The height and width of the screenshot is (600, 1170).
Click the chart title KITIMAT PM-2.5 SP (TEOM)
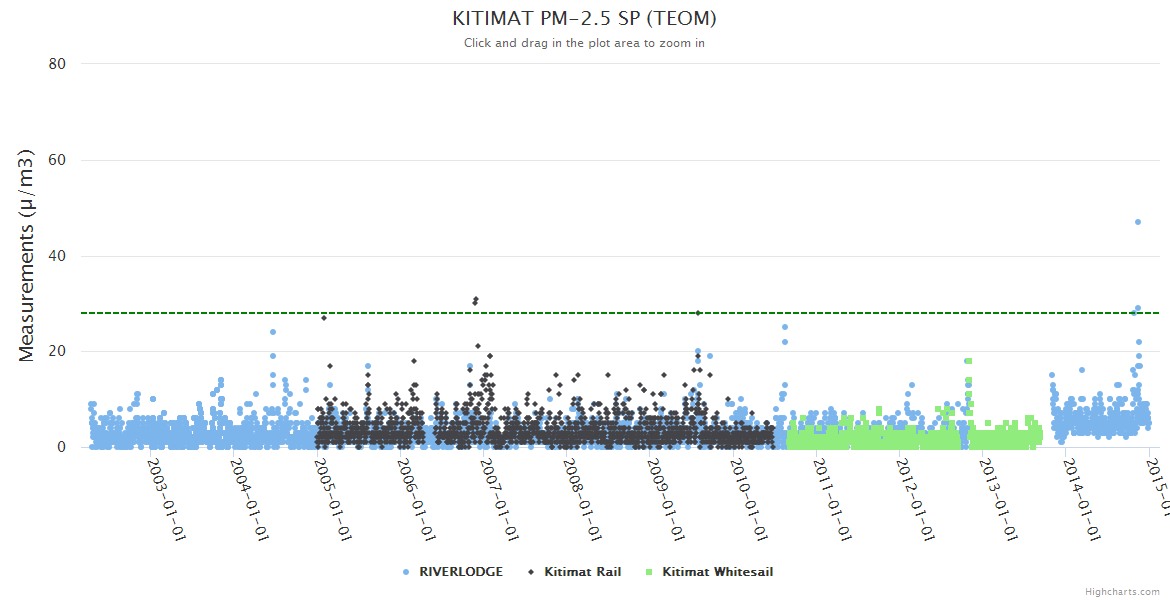[584, 19]
